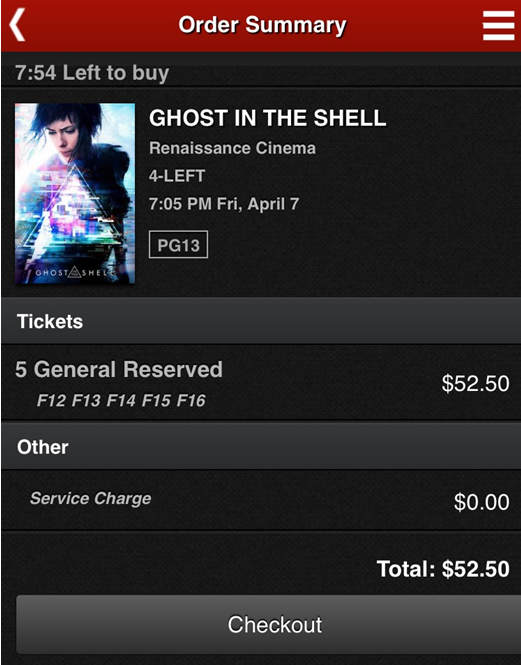Select the 4-LEFT auditorium label

point(177,176)
